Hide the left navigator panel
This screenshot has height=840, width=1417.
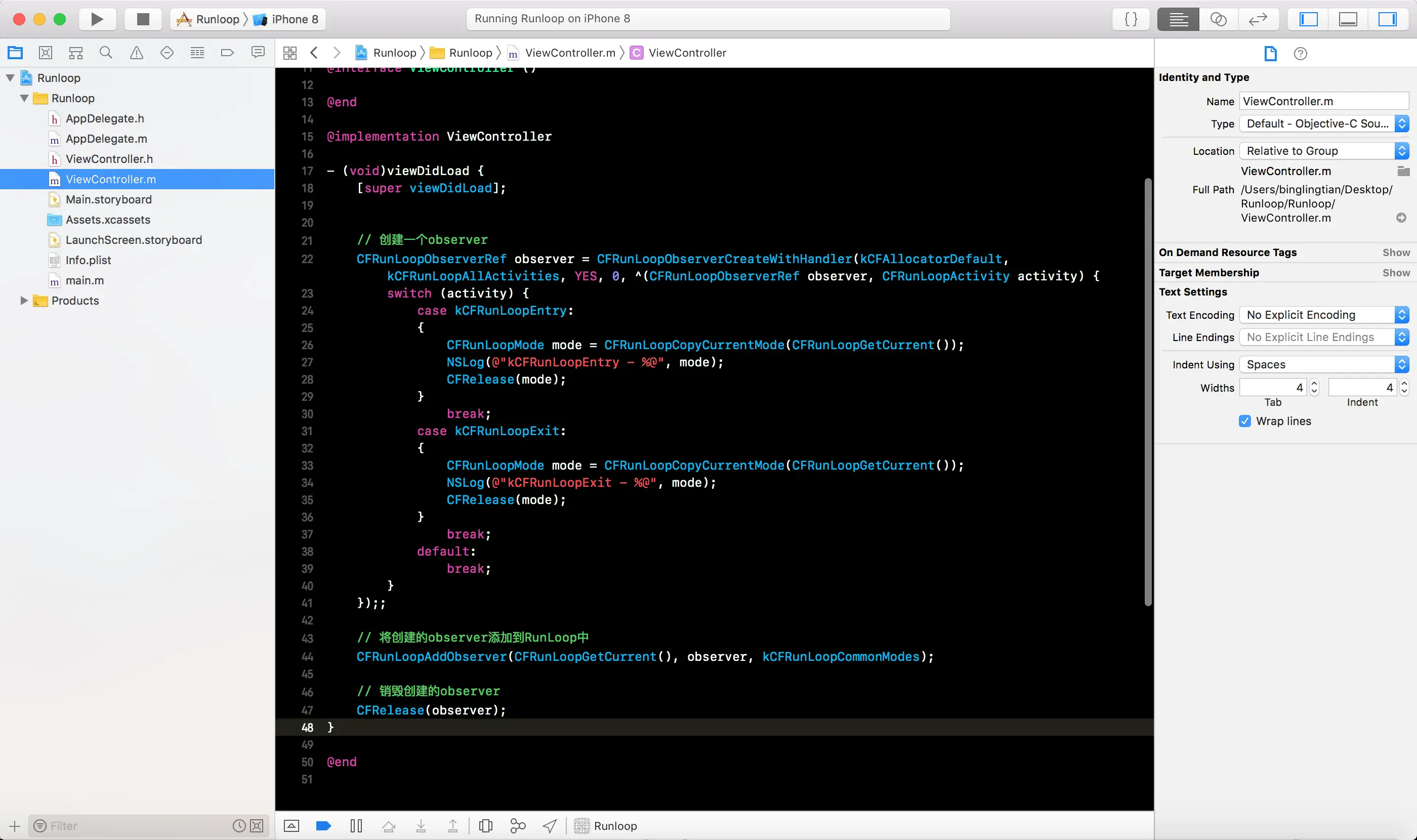[x=1308, y=19]
